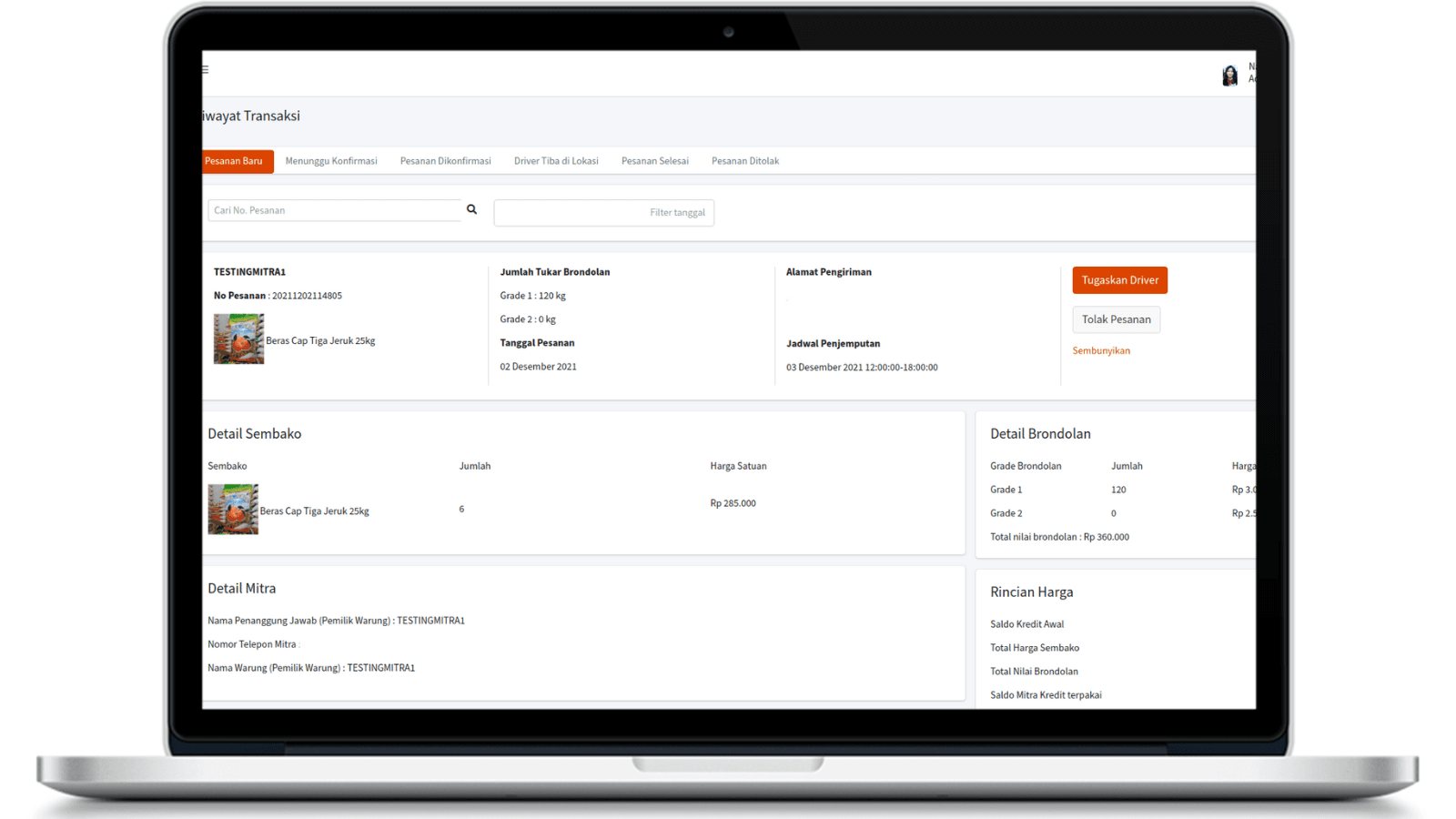Click the Total Nilai Brondolan row

coord(1034,672)
